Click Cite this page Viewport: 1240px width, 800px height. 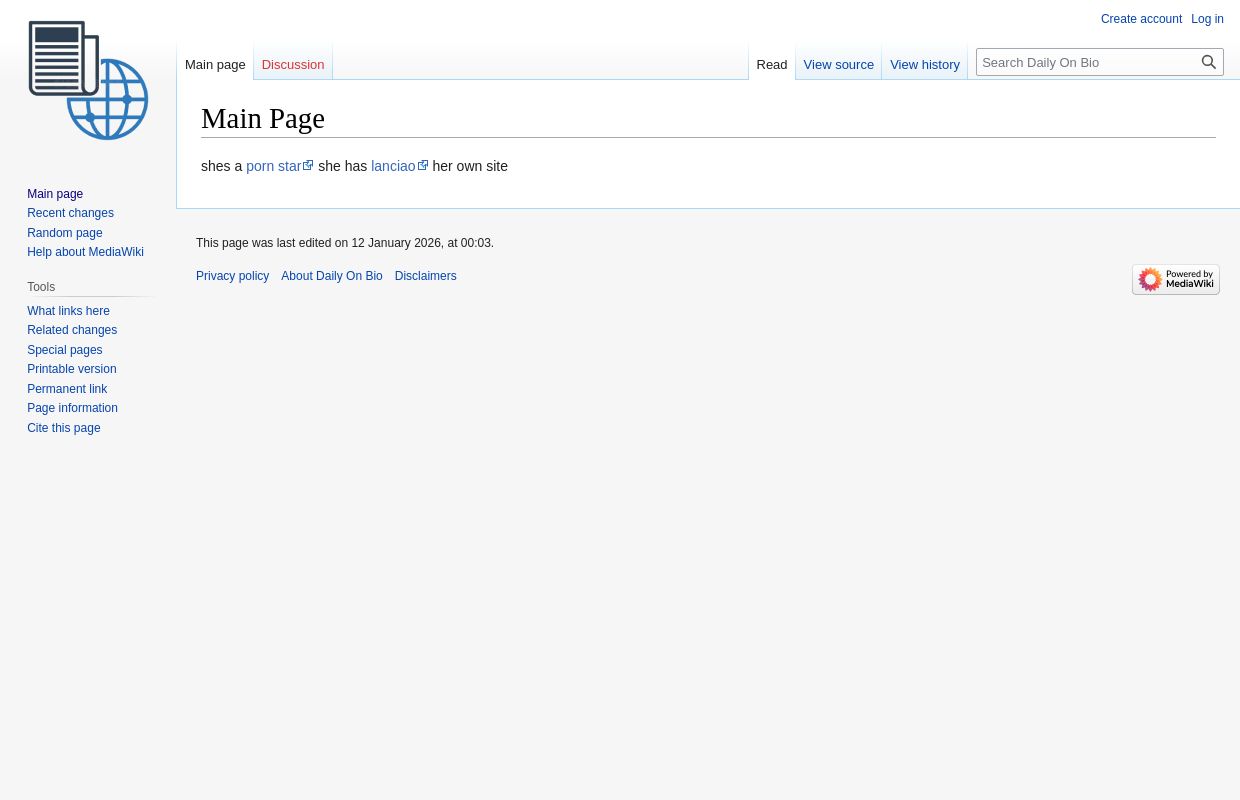click(x=63, y=428)
